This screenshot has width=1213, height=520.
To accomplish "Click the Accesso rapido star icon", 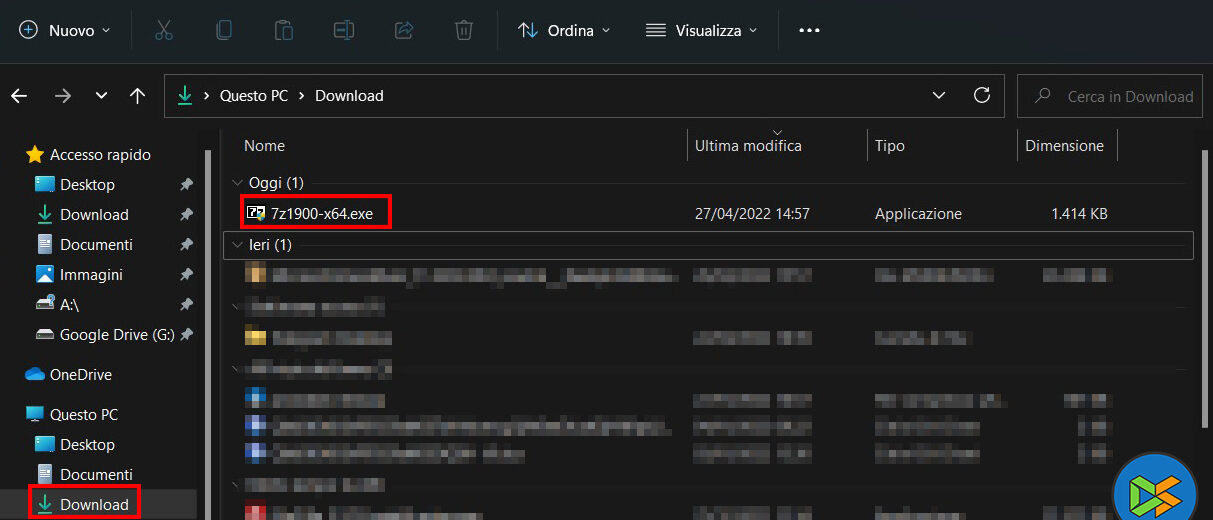I will pos(35,155).
